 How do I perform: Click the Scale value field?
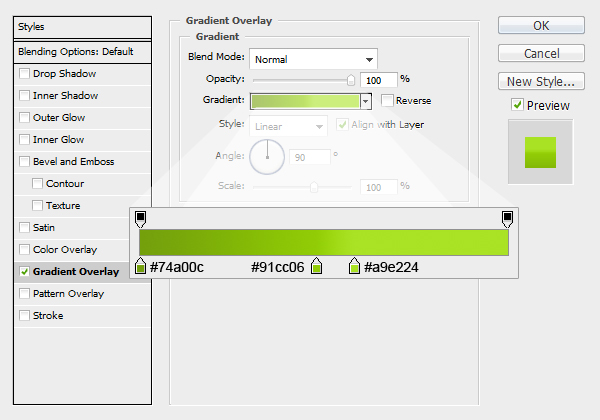pos(378,187)
